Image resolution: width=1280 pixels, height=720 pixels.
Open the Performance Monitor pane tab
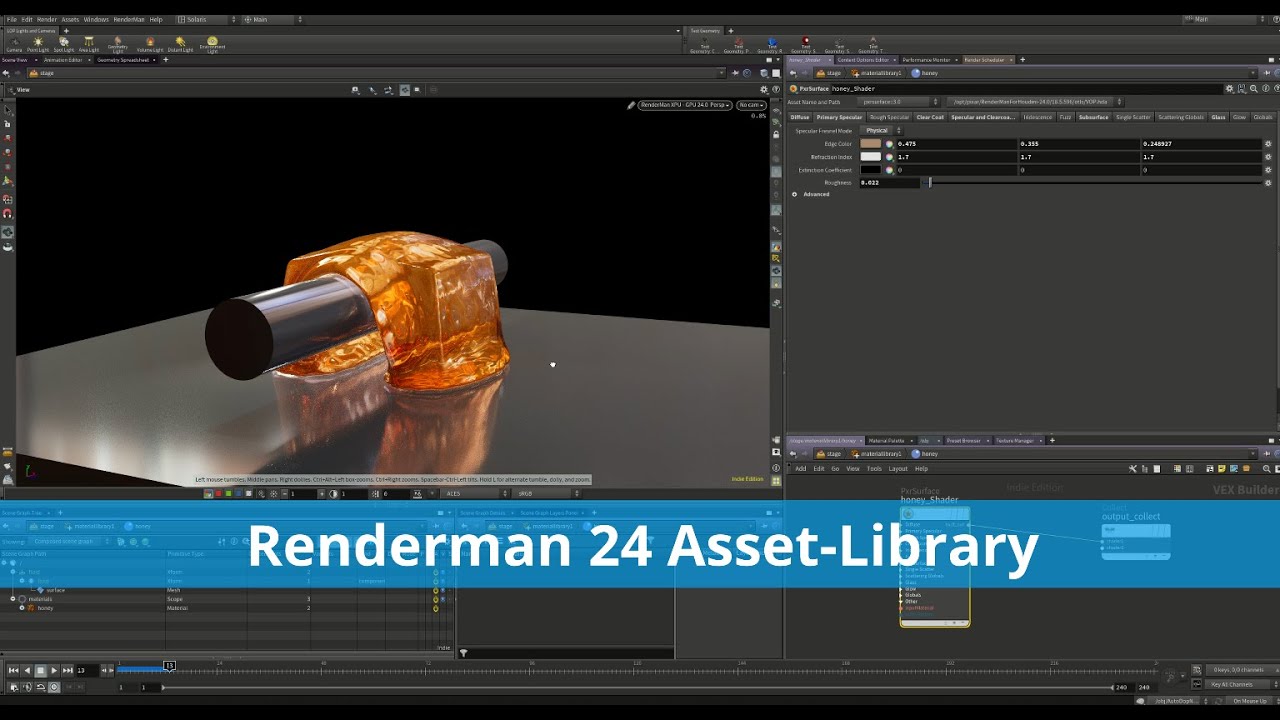[x=926, y=60]
